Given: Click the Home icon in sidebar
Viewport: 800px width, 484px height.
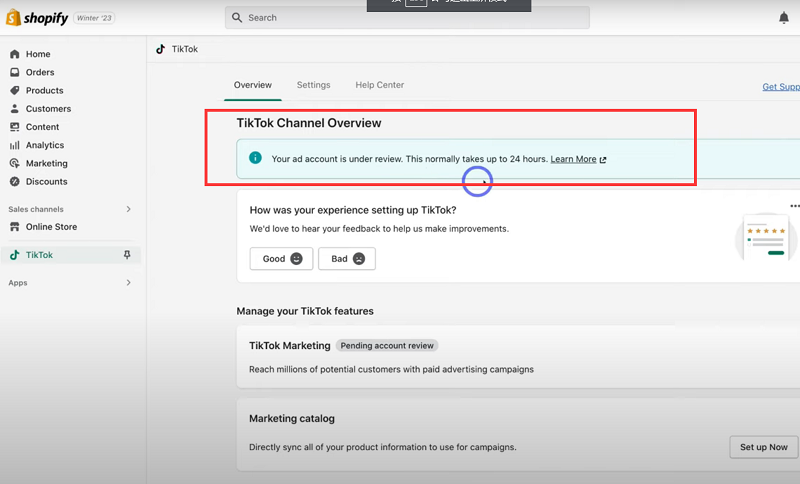Looking at the screenshot, I should pyautogui.click(x=15, y=54).
